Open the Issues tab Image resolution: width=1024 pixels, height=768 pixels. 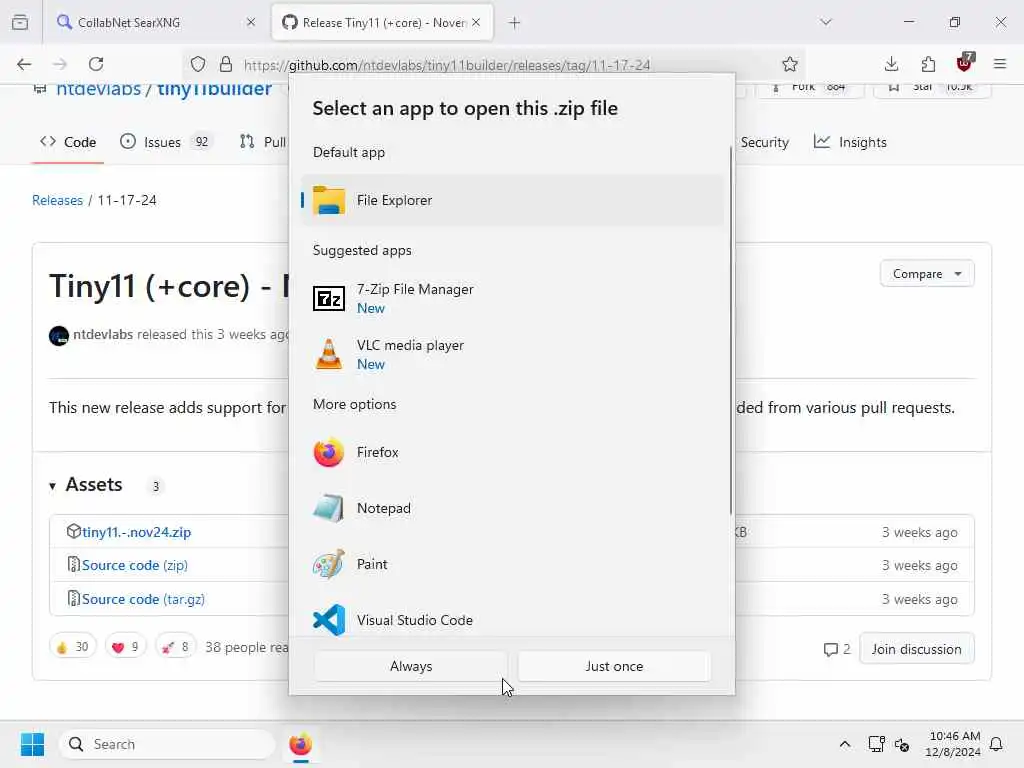pos(165,142)
